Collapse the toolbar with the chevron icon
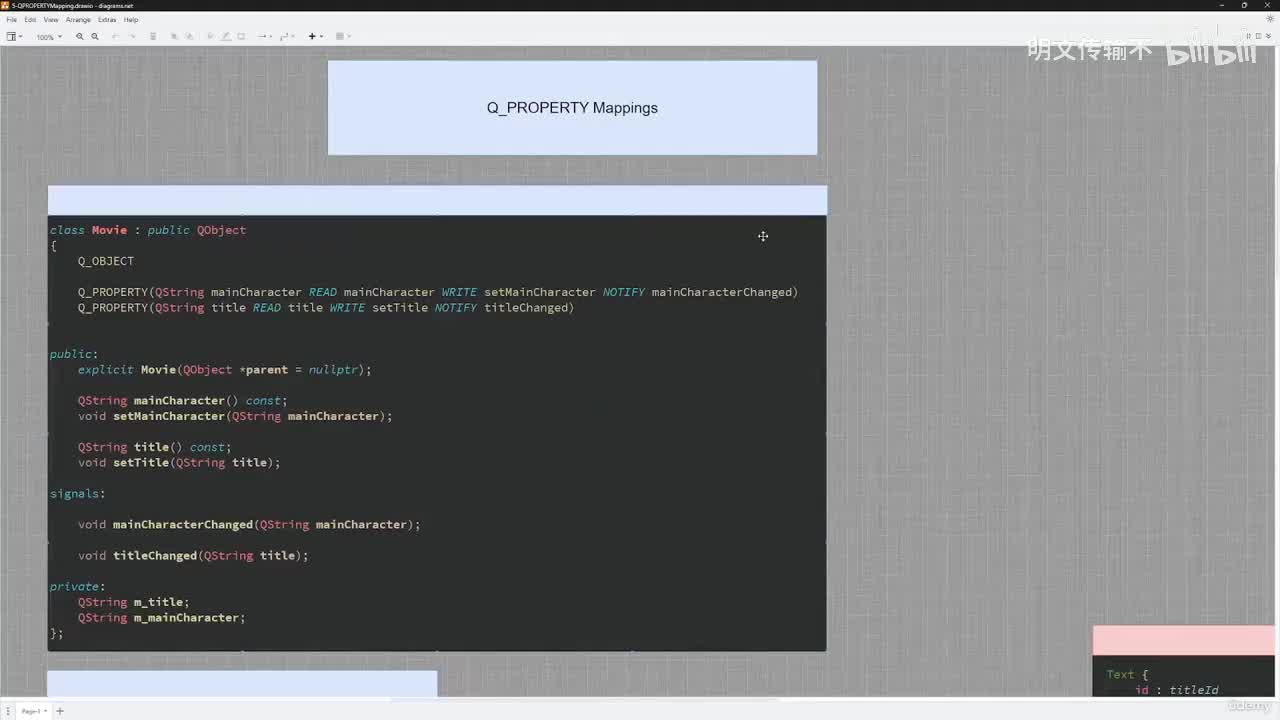 click(x=1270, y=36)
